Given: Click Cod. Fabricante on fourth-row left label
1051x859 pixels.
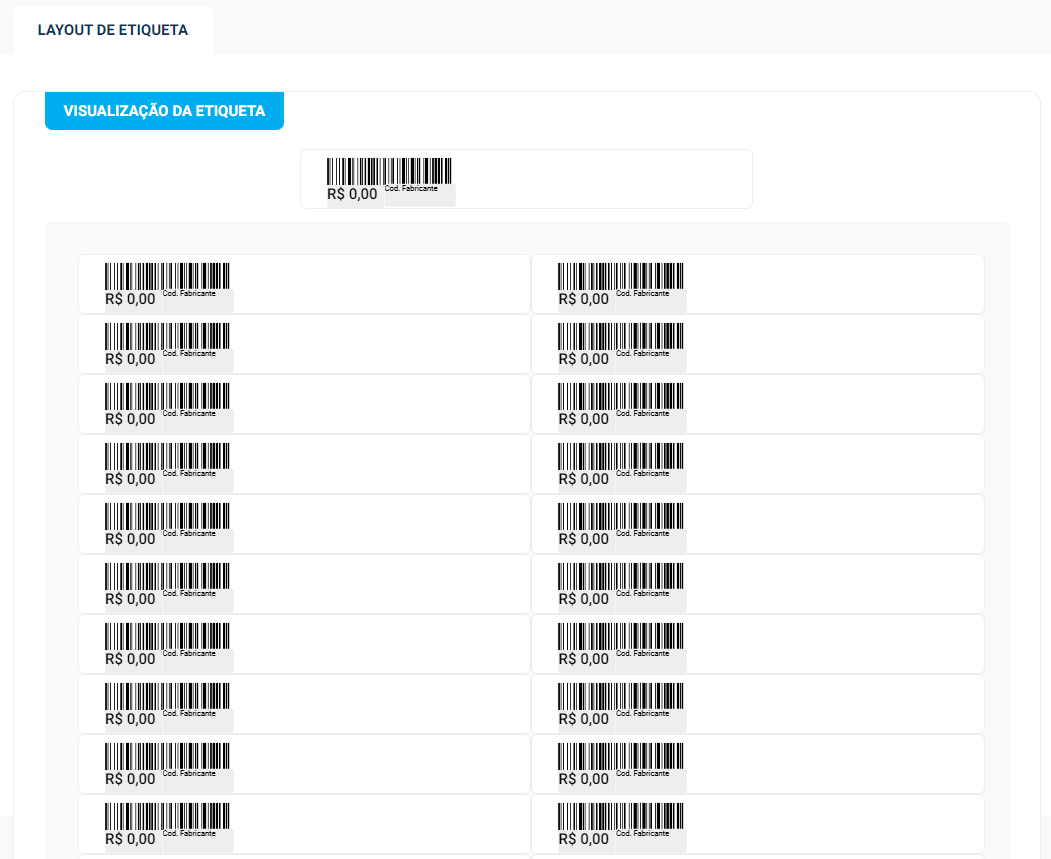Looking at the screenshot, I should tap(189, 473).
